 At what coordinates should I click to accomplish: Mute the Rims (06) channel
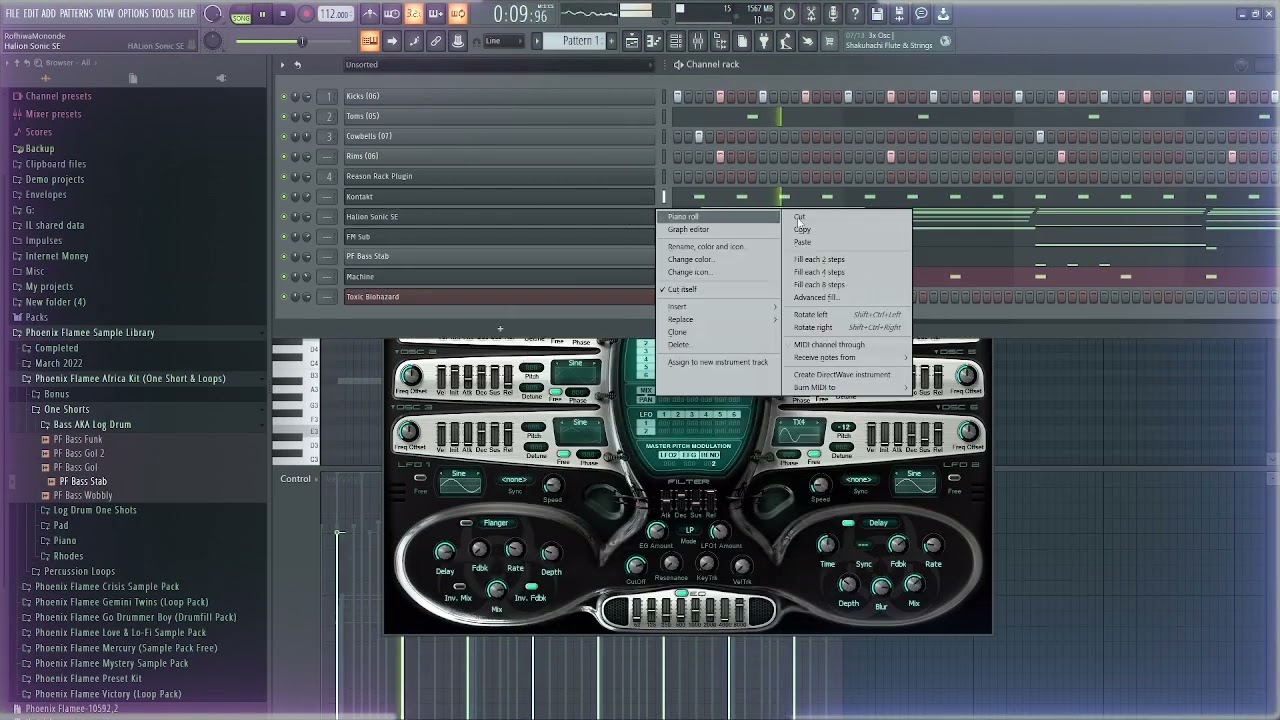284,157
